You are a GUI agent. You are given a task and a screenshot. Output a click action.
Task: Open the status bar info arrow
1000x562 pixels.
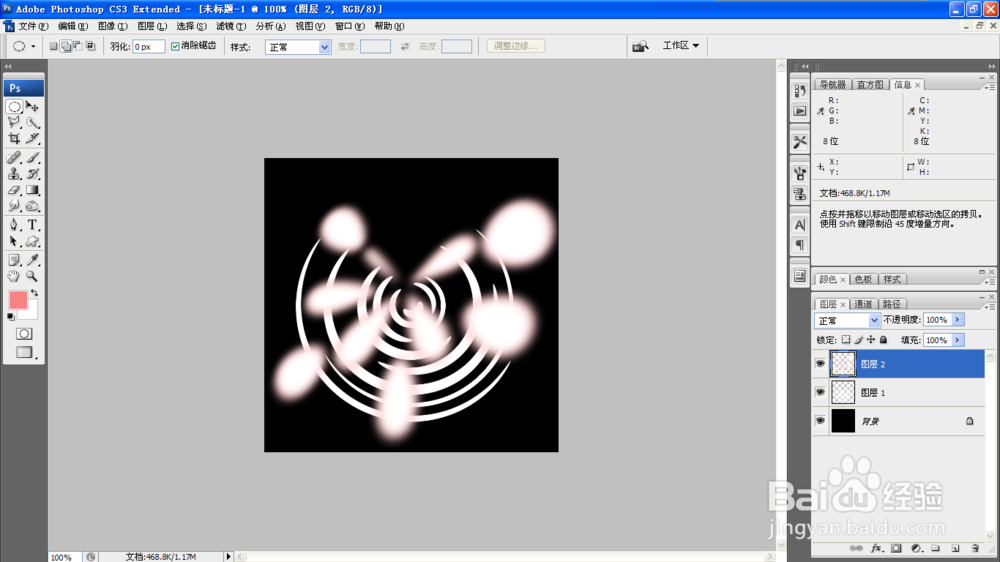[x=228, y=557]
